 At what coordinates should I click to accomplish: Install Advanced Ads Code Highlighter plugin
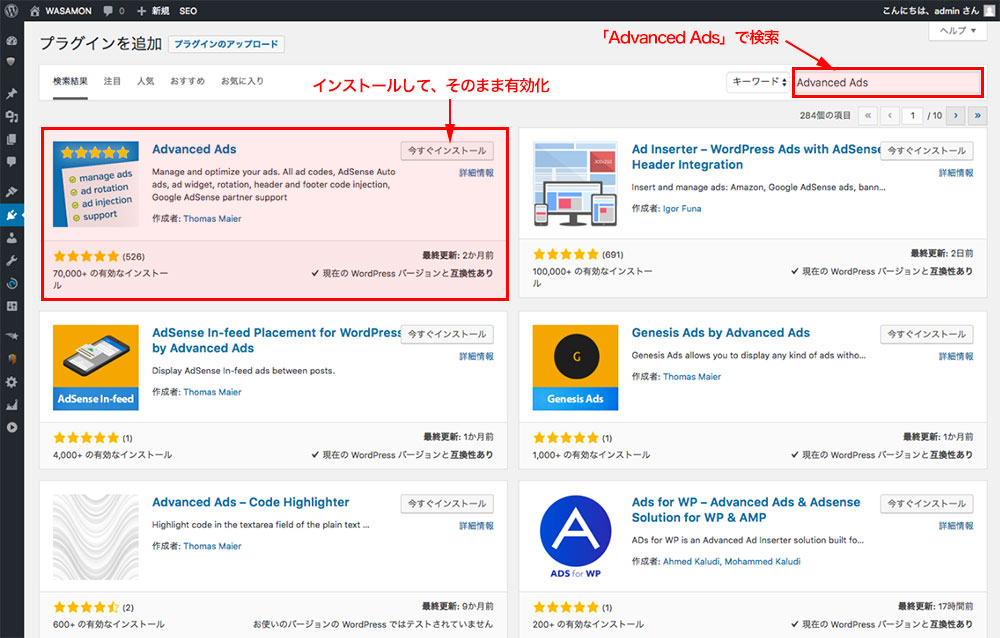tap(447, 504)
